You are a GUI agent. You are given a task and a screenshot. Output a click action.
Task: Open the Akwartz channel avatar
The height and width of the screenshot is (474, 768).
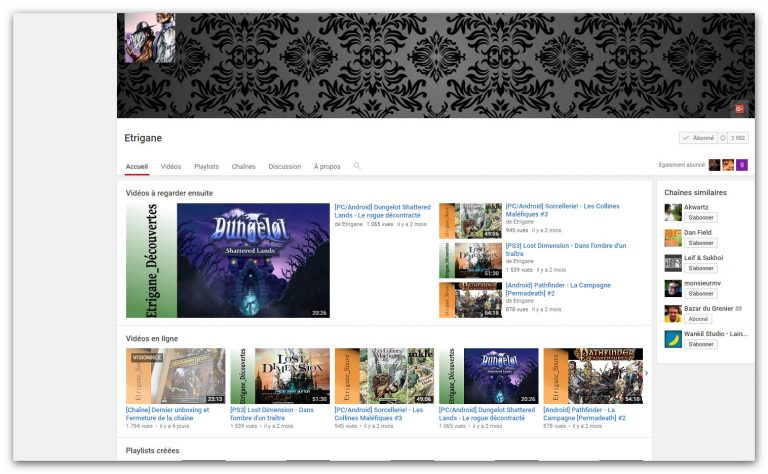click(x=673, y=213)
